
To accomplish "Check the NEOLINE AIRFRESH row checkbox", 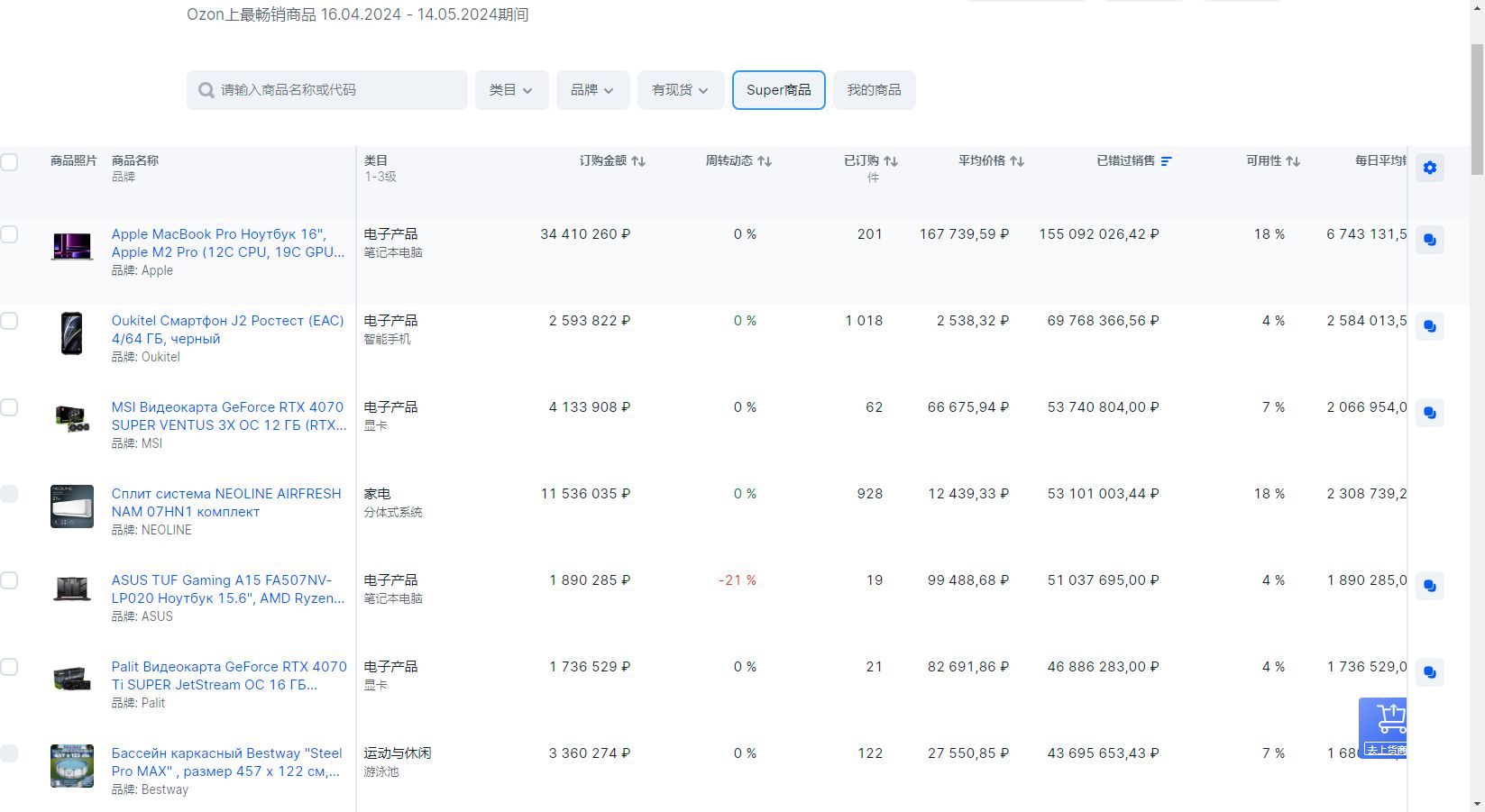I will pos(9,494).
